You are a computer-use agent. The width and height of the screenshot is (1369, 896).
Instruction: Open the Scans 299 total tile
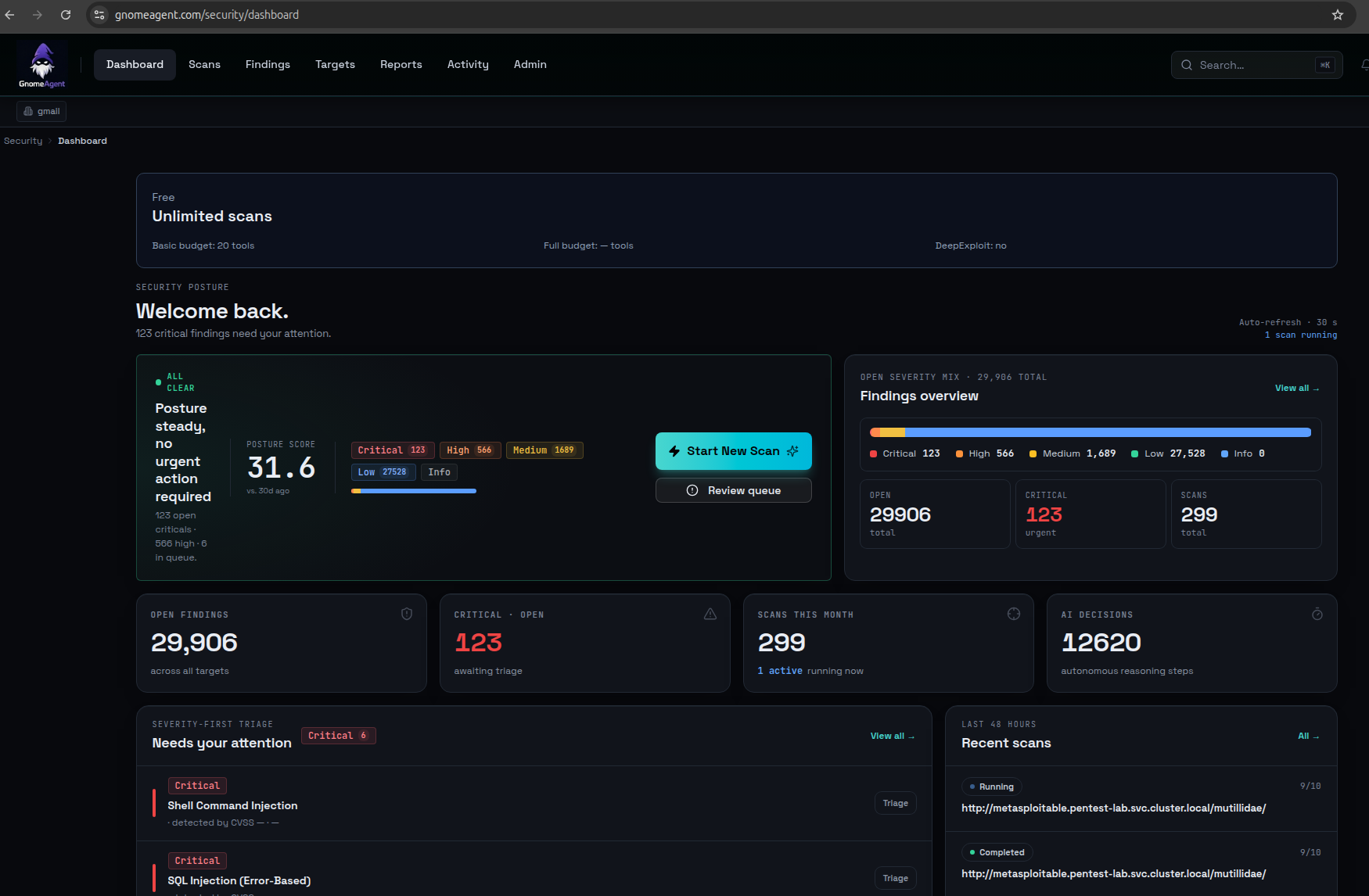click(1246, 514)
